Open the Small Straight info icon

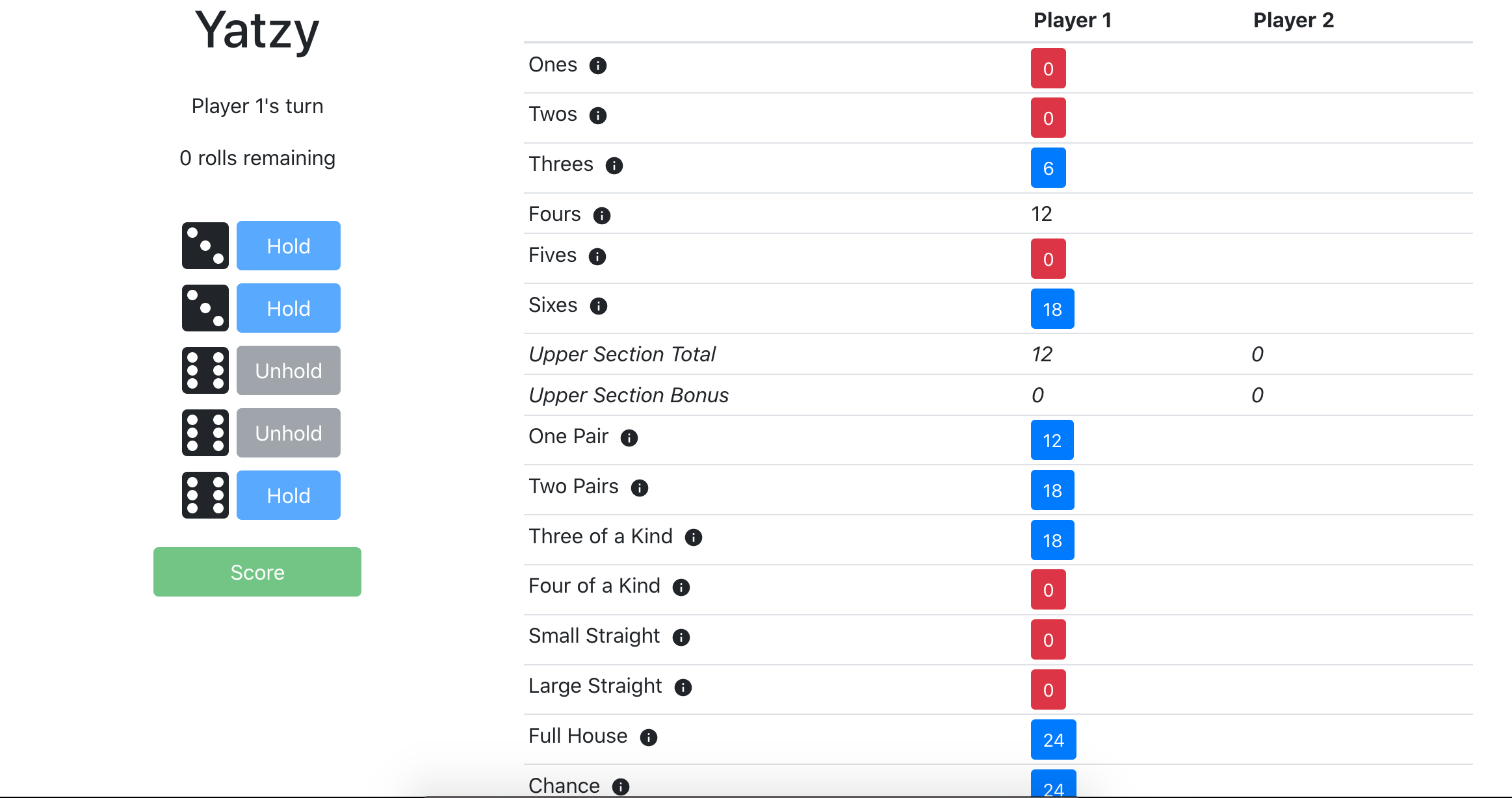[681, 637]
